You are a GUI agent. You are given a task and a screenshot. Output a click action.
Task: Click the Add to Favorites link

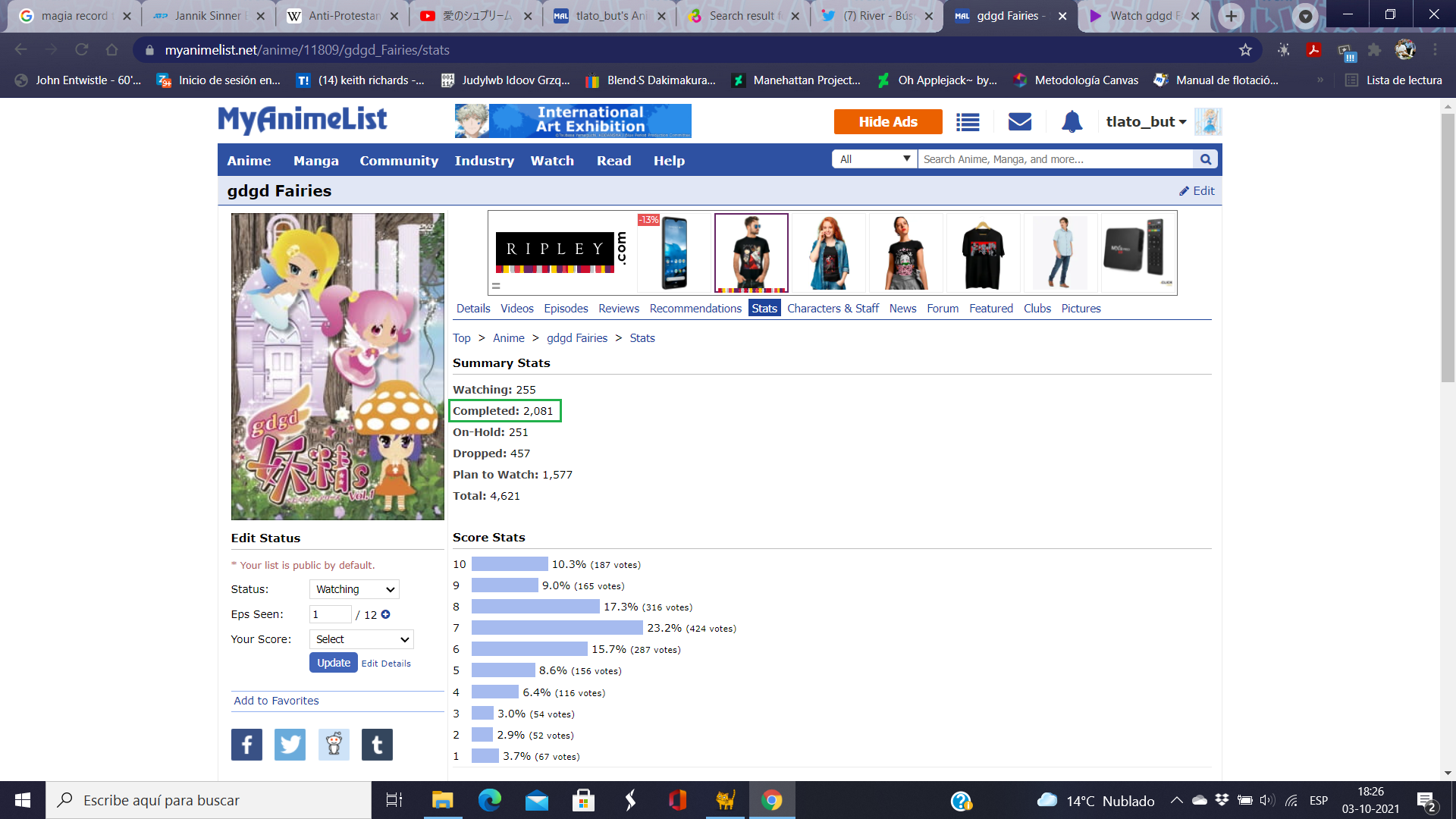click(276, 701)
